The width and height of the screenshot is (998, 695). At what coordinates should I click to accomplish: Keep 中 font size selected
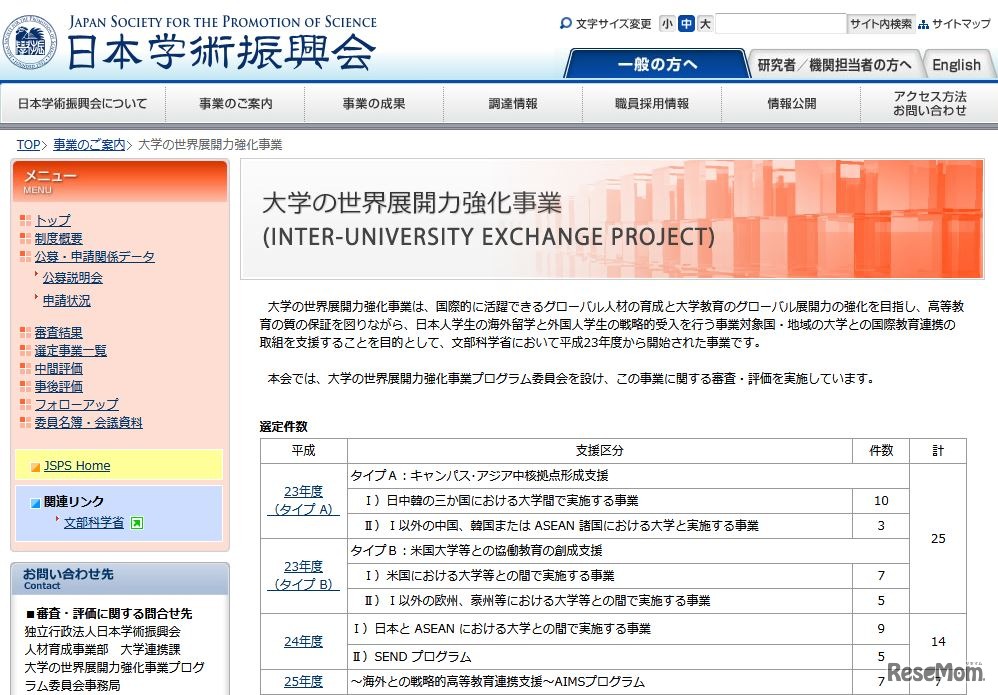click(x=686, y=22)
